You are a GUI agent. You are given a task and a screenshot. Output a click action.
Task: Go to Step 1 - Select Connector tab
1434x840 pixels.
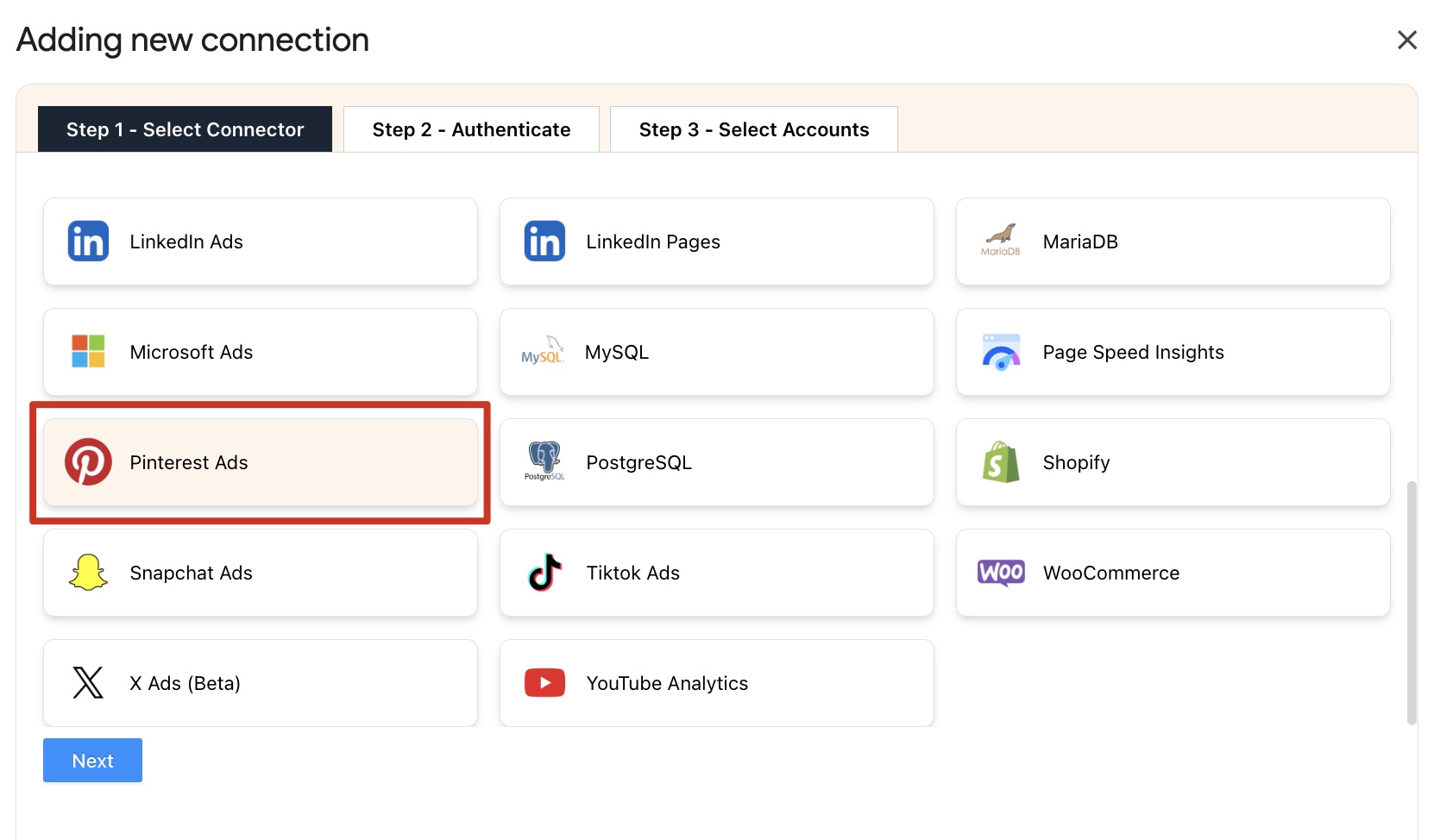pos(185,129)
